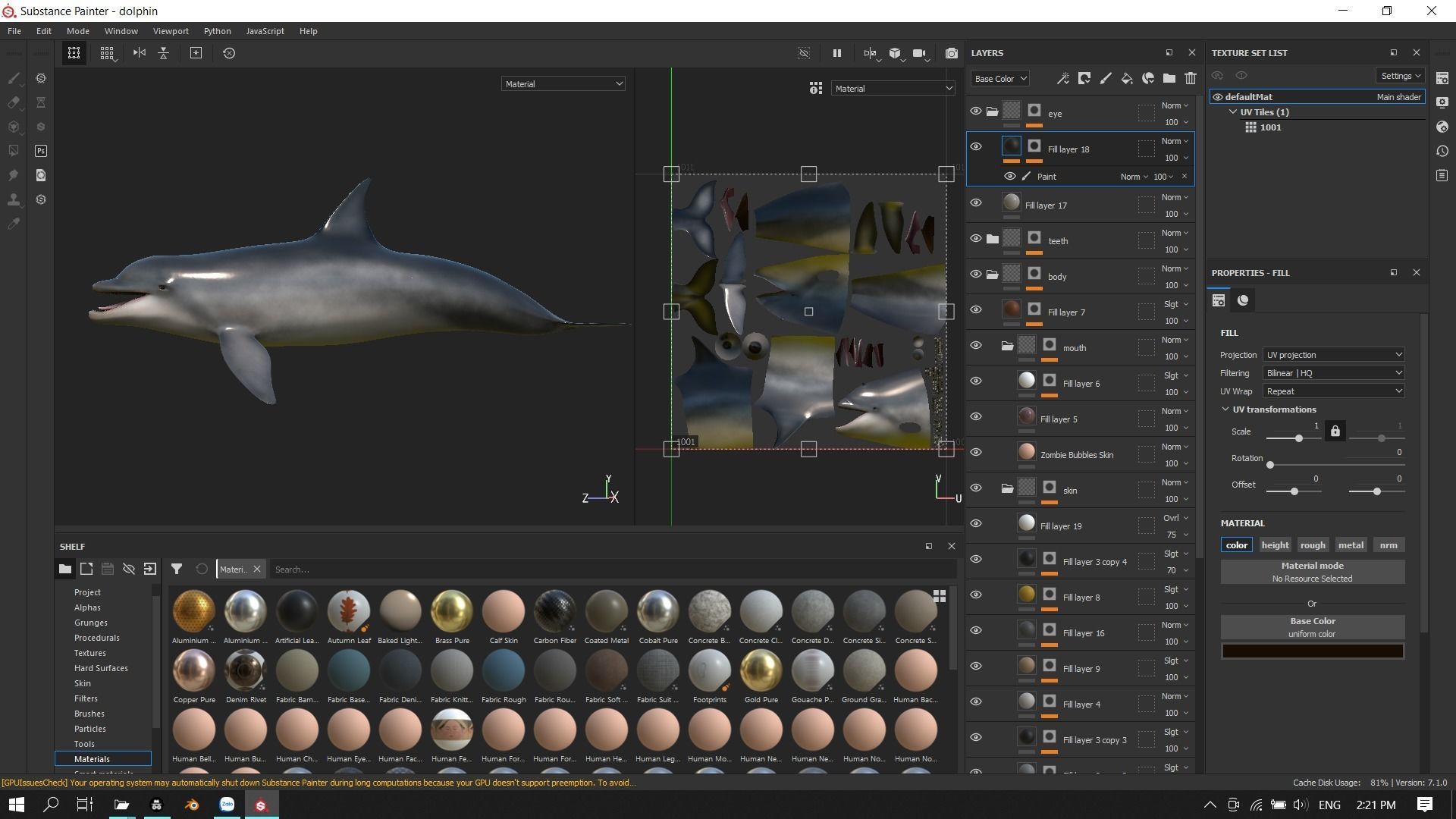The width and height of the screenshot is (1456, 819).
Task: Select the Material Picker tool
Action: point(14,224)
